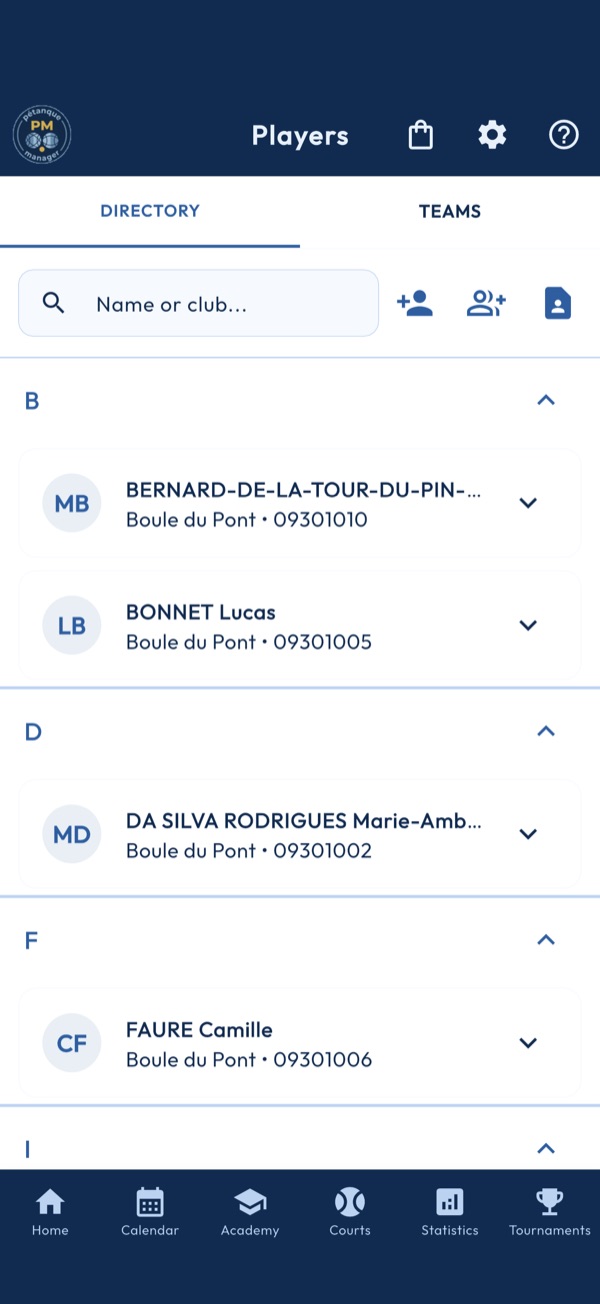Open the contact card import icon
The height and width of the screenshot is (1304, 600).
558,303
